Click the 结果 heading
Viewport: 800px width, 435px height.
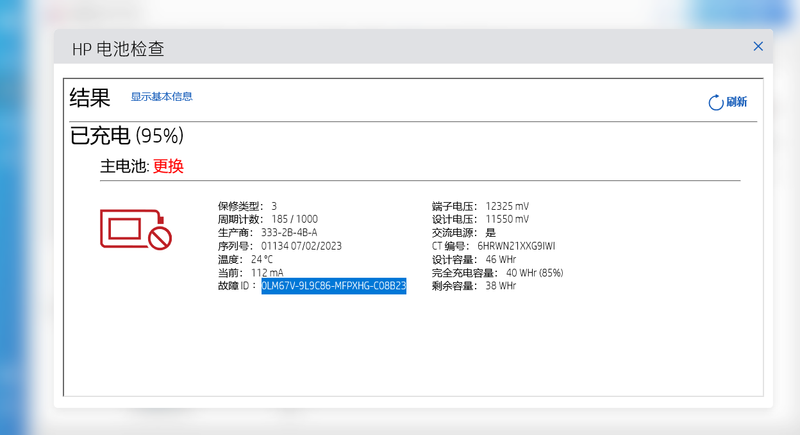click(90, 98)
